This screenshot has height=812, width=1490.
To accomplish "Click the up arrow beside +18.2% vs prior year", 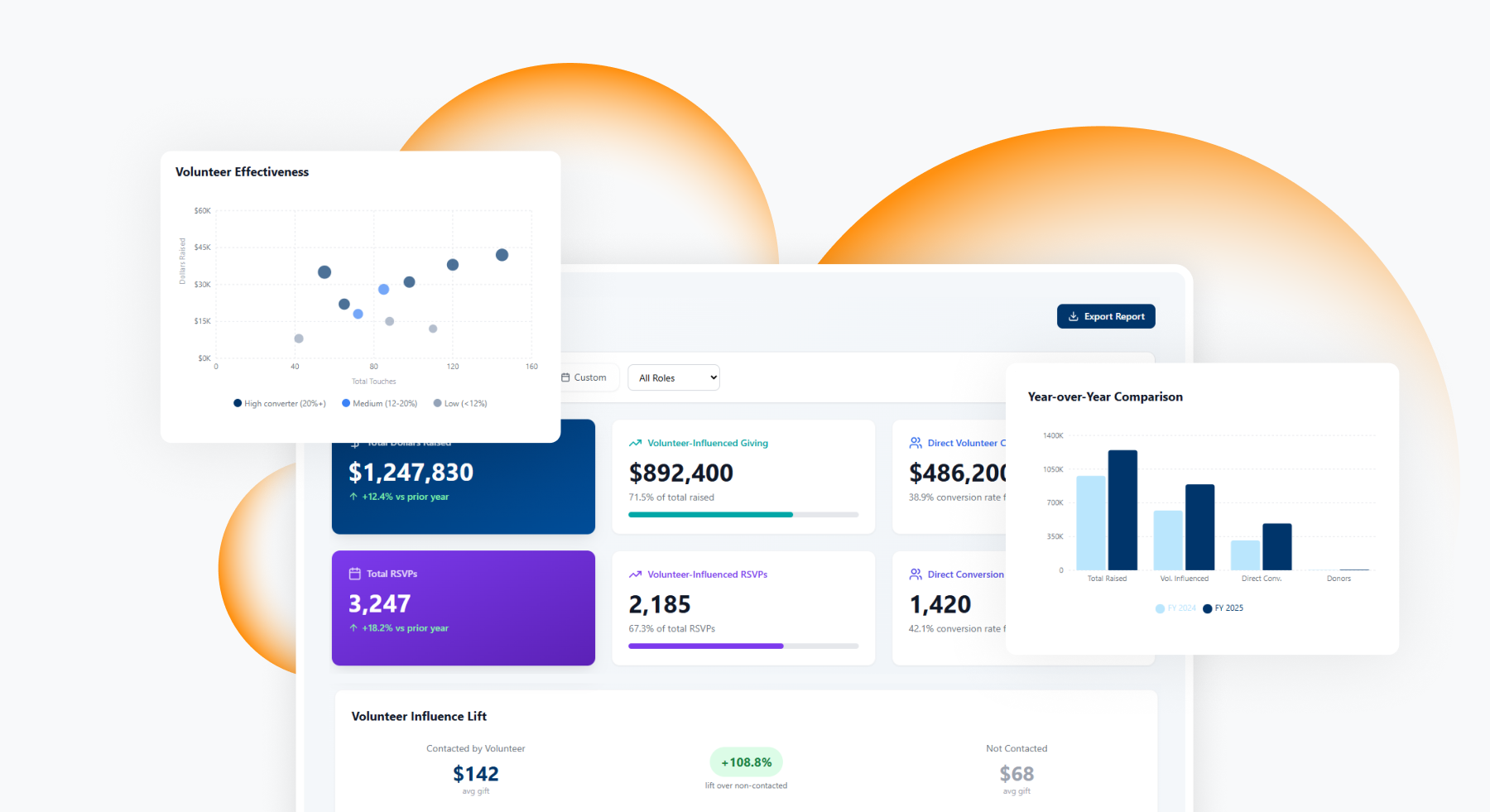I will [x=353, y=628].
